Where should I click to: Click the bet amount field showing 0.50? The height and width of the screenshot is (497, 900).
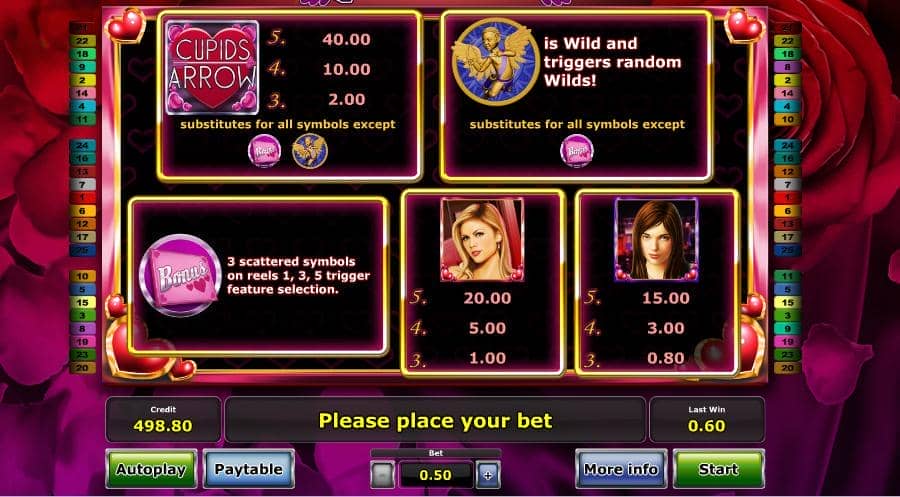pos(436,475)
